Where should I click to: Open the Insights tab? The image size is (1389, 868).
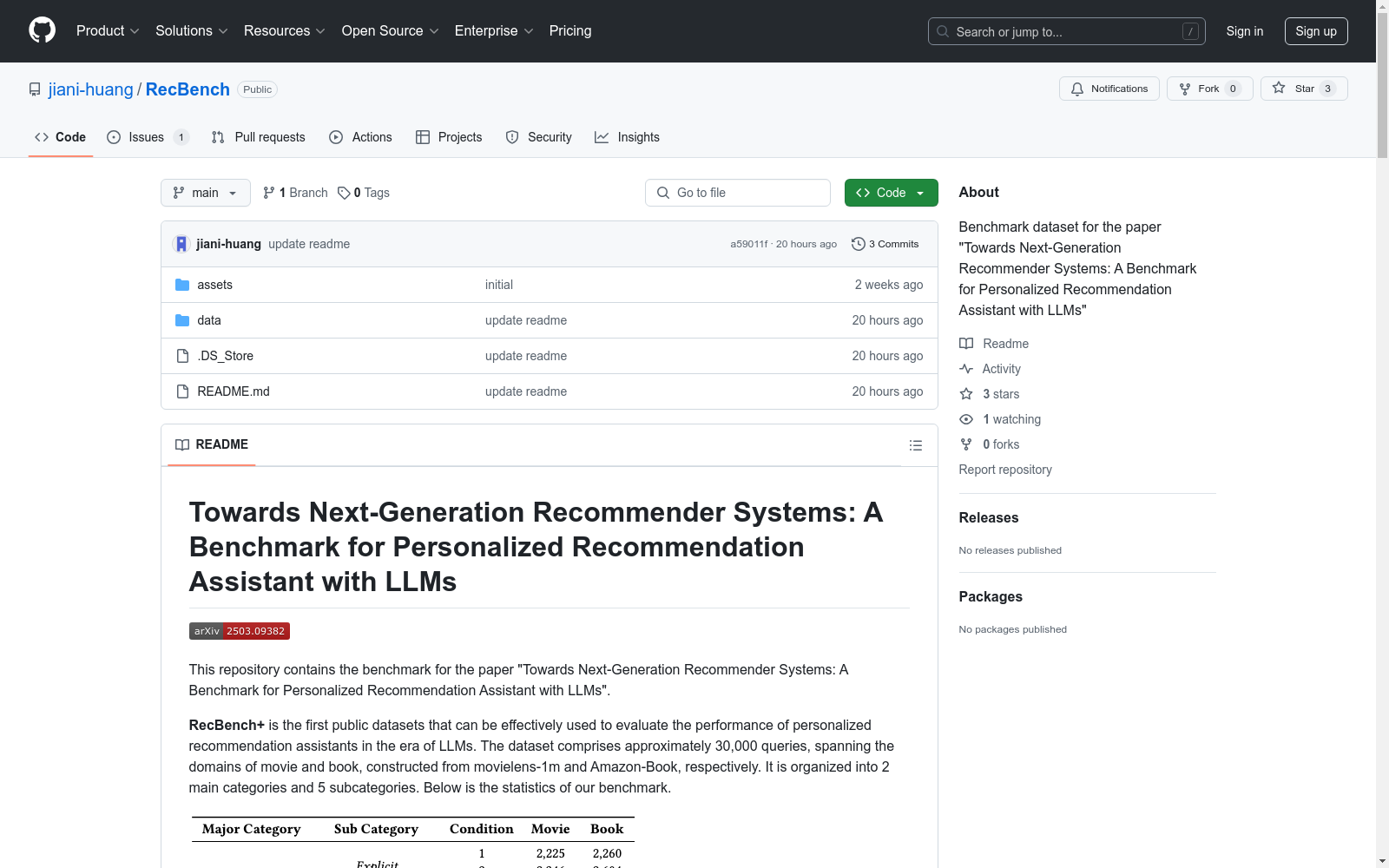628,137
